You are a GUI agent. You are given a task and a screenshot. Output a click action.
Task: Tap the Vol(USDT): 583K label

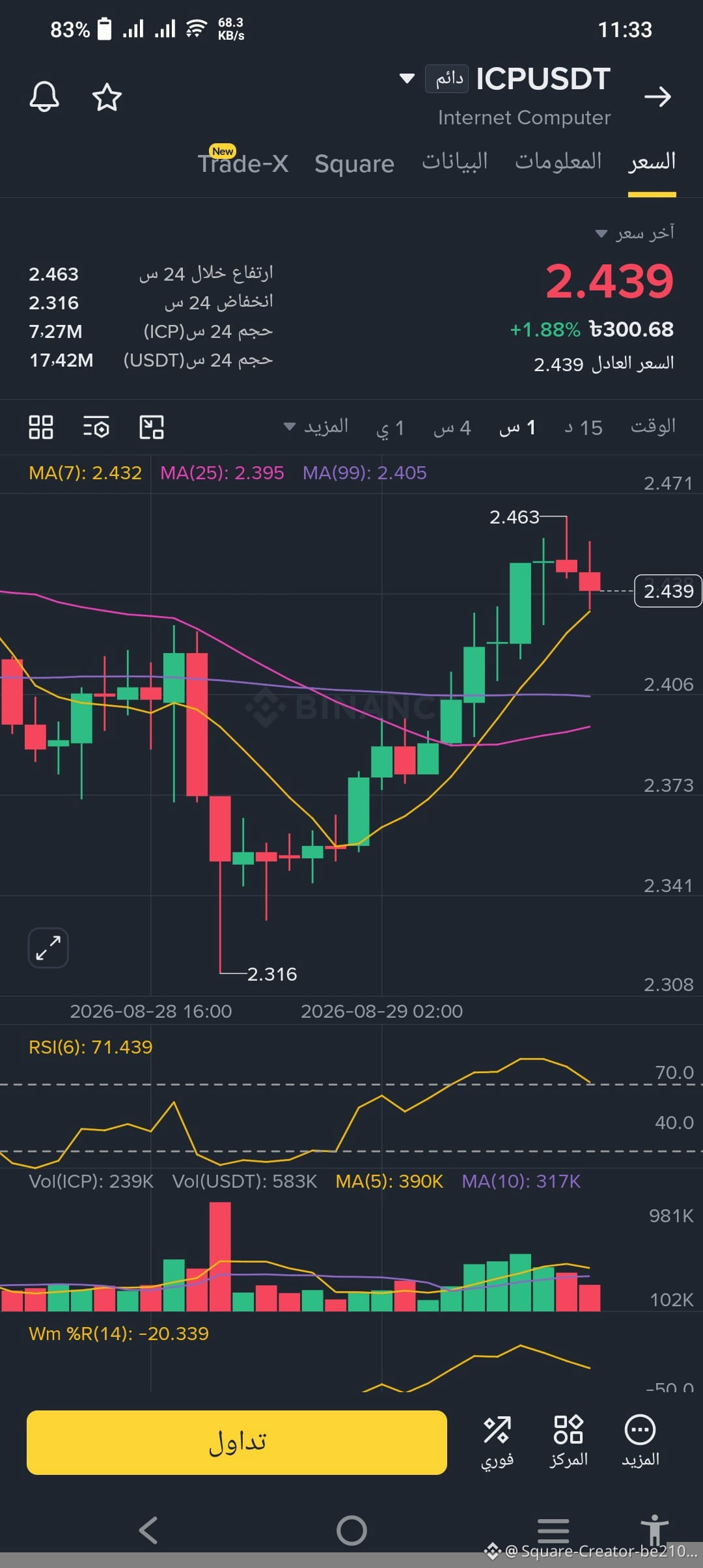[245, 1181]
